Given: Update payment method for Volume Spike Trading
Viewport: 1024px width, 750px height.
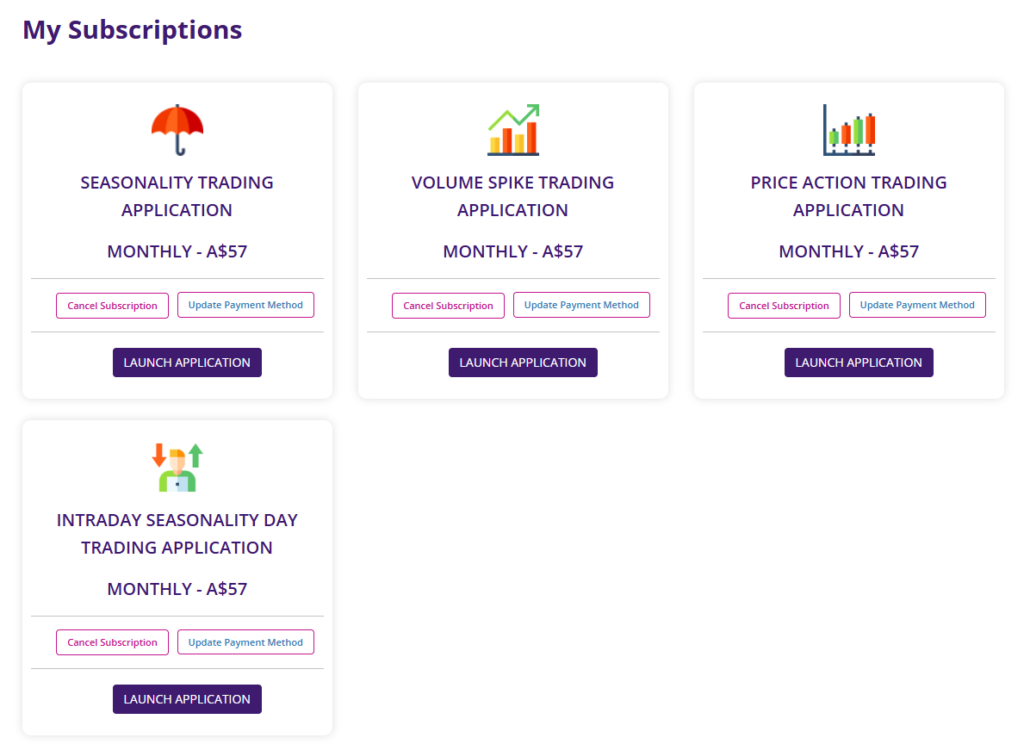Looking at the screenshot, I should pyautogui.click(x=582, y=305).
